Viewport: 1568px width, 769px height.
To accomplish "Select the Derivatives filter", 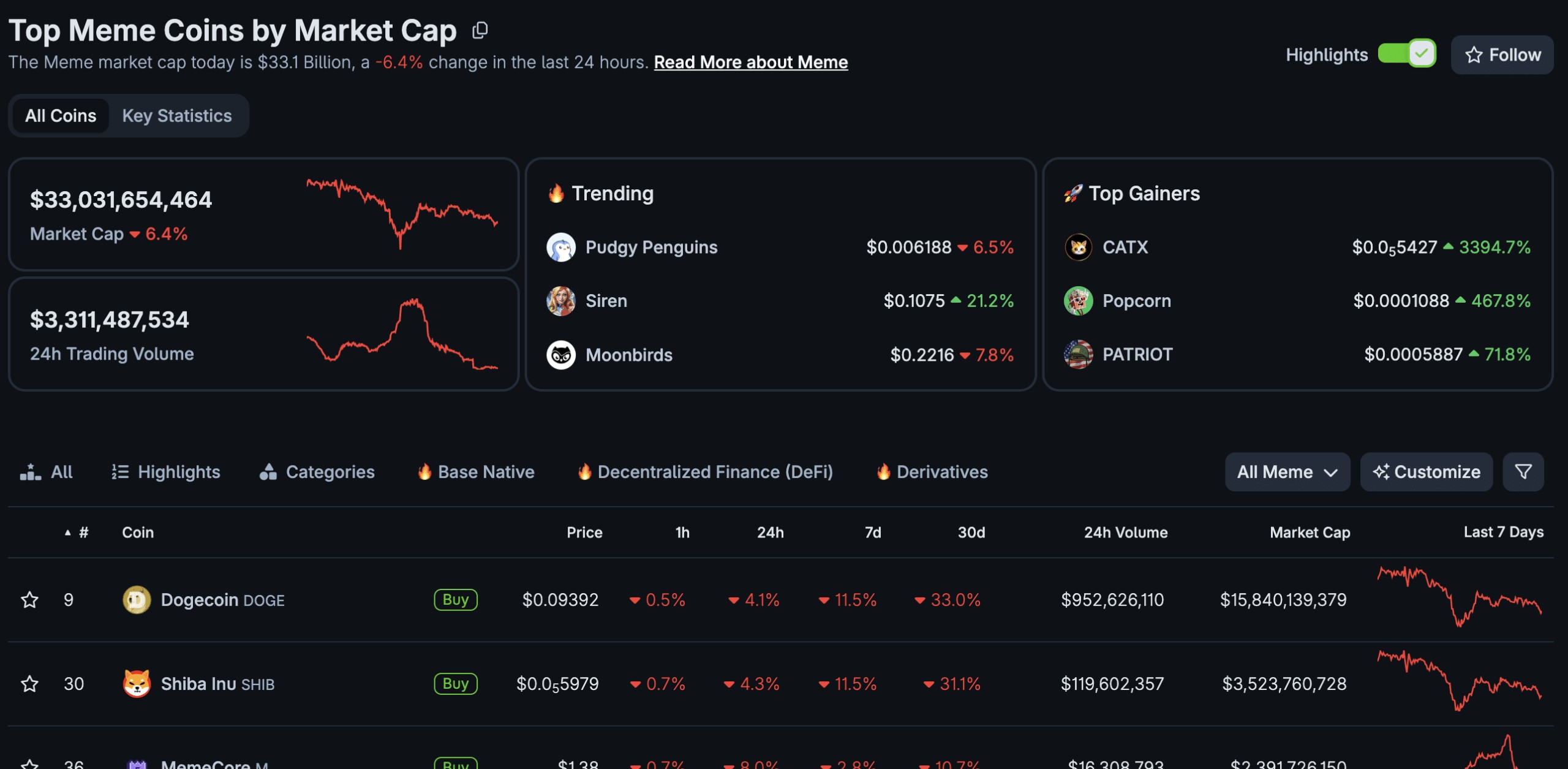I will coord(932,472).
